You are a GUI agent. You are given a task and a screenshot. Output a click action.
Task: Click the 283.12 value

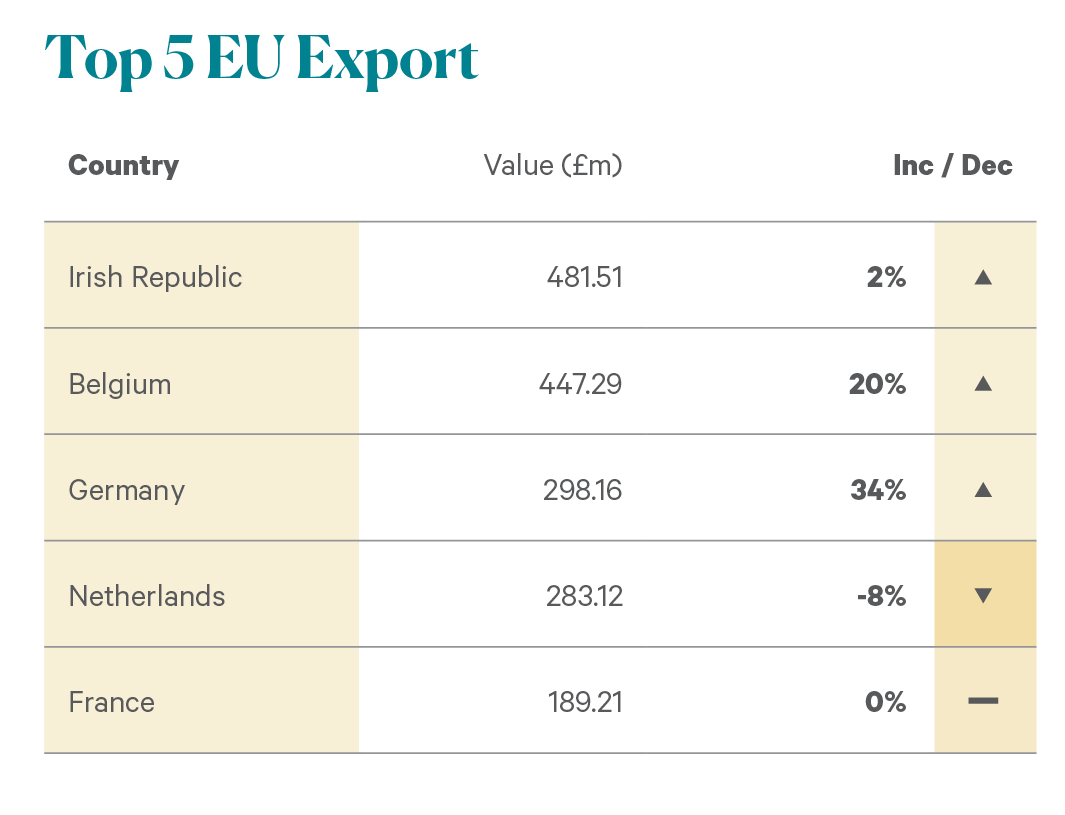584,596
